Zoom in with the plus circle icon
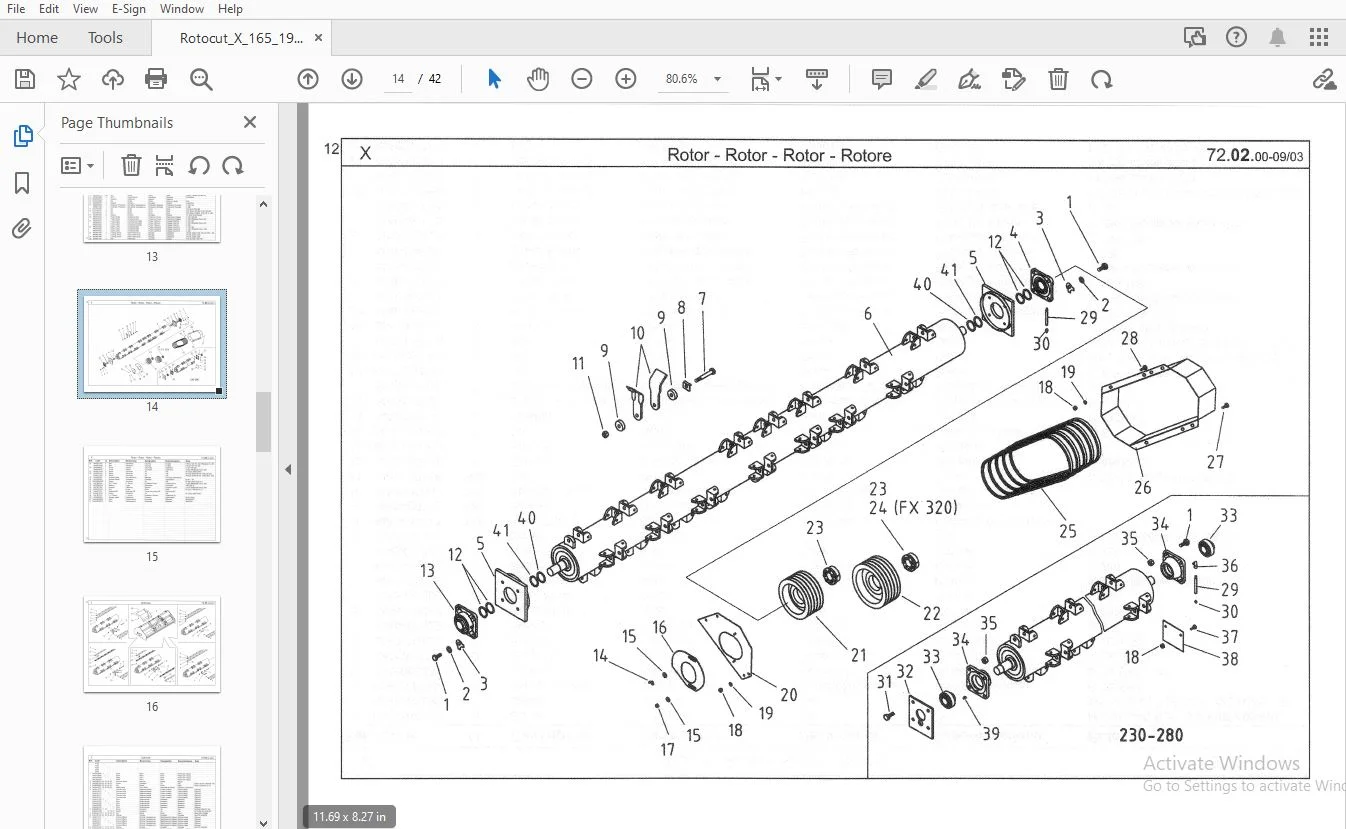 (x=626, y=79)
